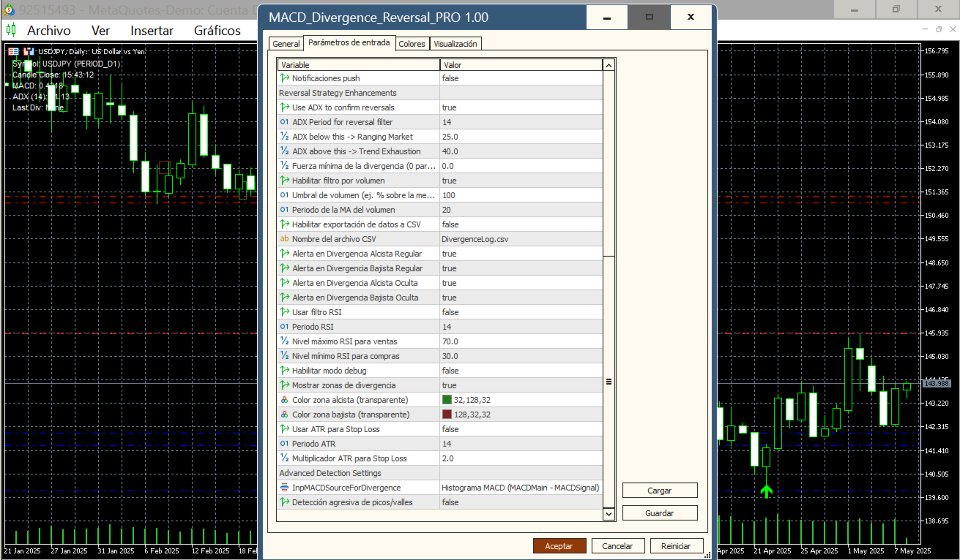Toggle the Alerta en Divergencia Bajista Regular value
Image resolution: width=960 pixels, height=560 pixels.
coord(521,268)
